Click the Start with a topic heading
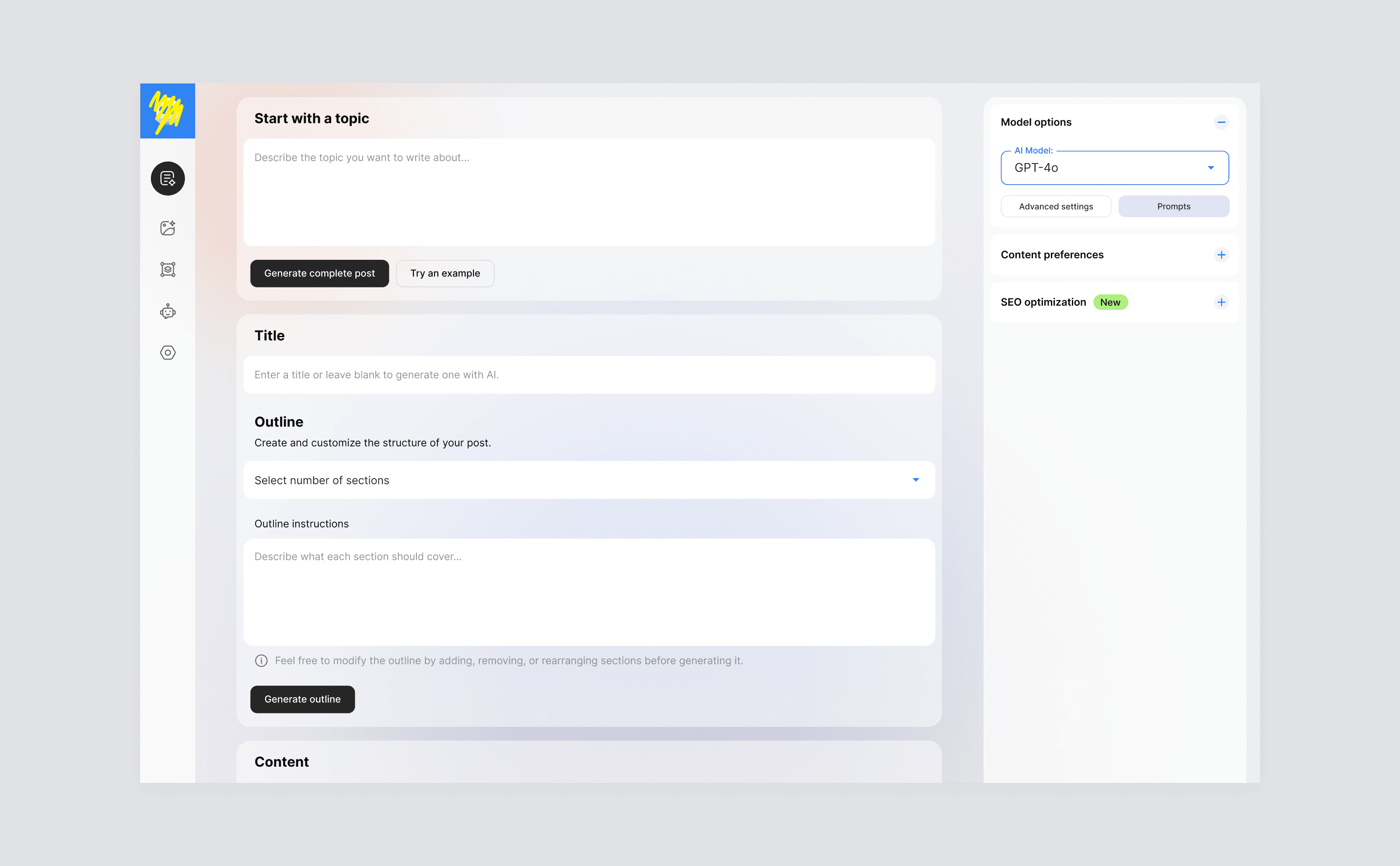Viewport: 1400px width, 866px height. [311, 119]
